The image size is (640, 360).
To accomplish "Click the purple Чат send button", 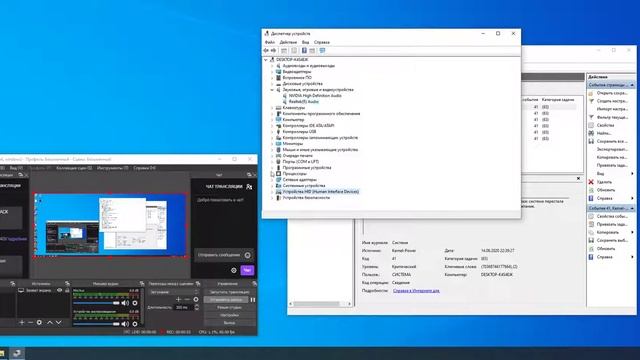I will (x=247, y=270).
